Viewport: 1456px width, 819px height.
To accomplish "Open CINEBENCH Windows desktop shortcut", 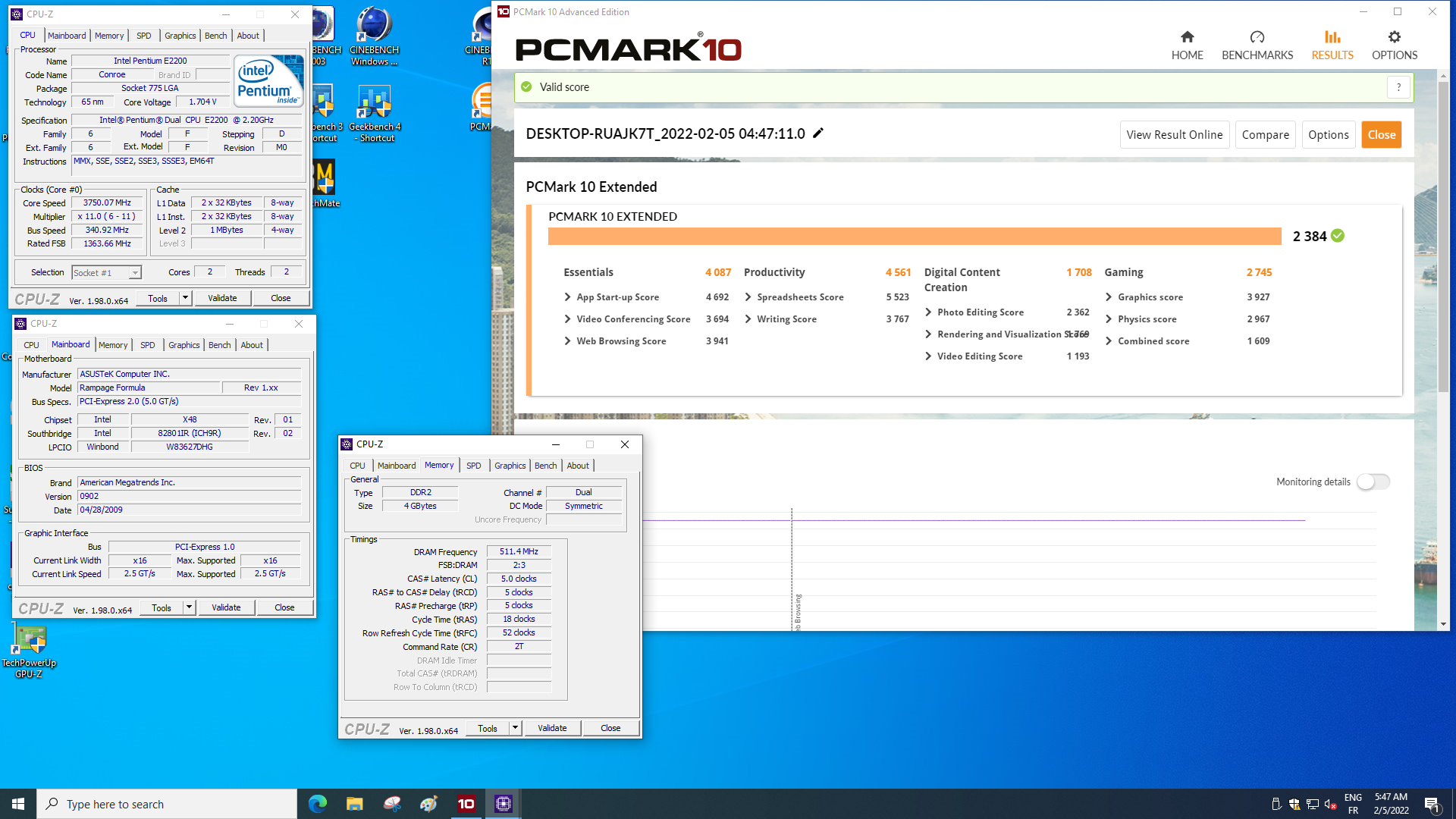I will pyautogui.click(x=374, y=36).
